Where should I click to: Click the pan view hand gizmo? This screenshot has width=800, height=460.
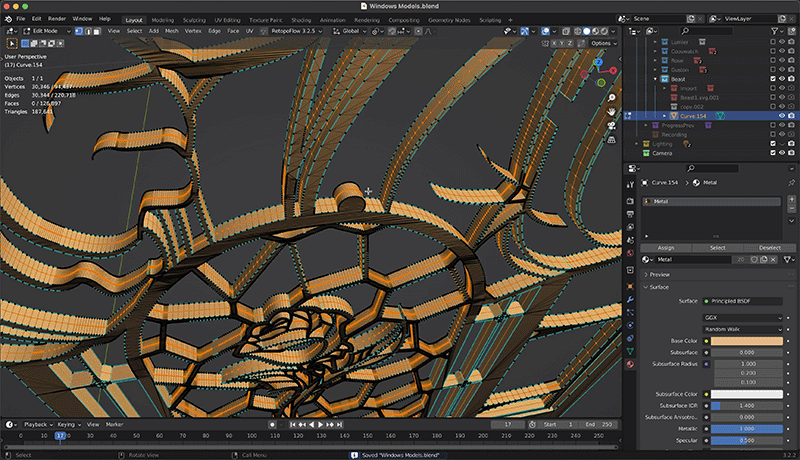click(x=610, y=111)
